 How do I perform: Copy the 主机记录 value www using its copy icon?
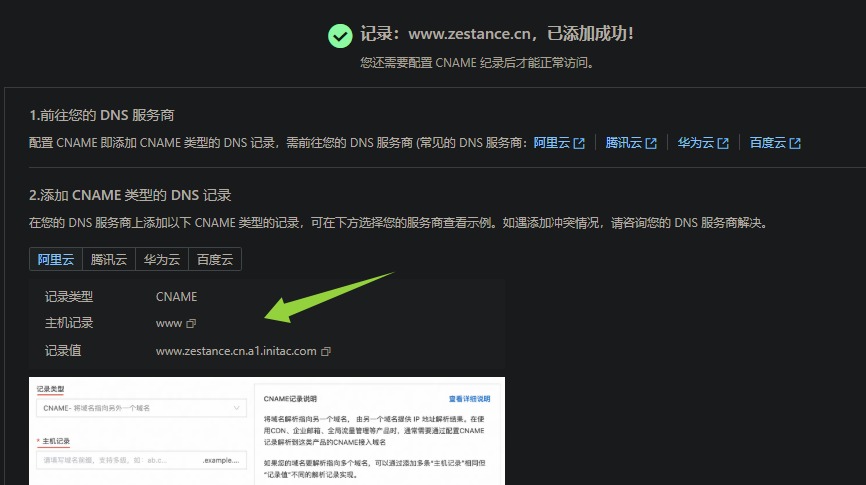[x=191, y=324]
